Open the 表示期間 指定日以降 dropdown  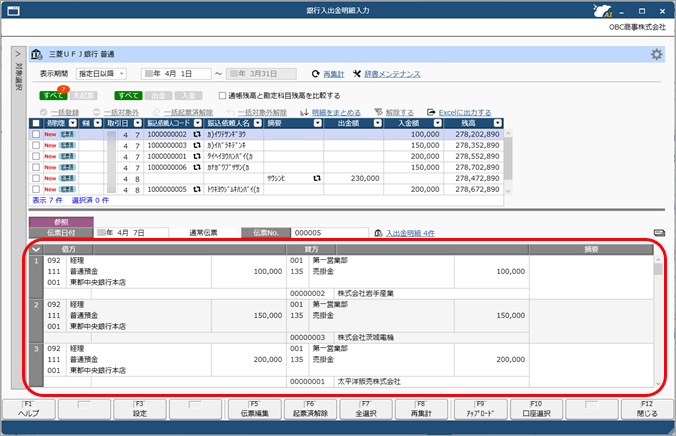pos(101,74)
